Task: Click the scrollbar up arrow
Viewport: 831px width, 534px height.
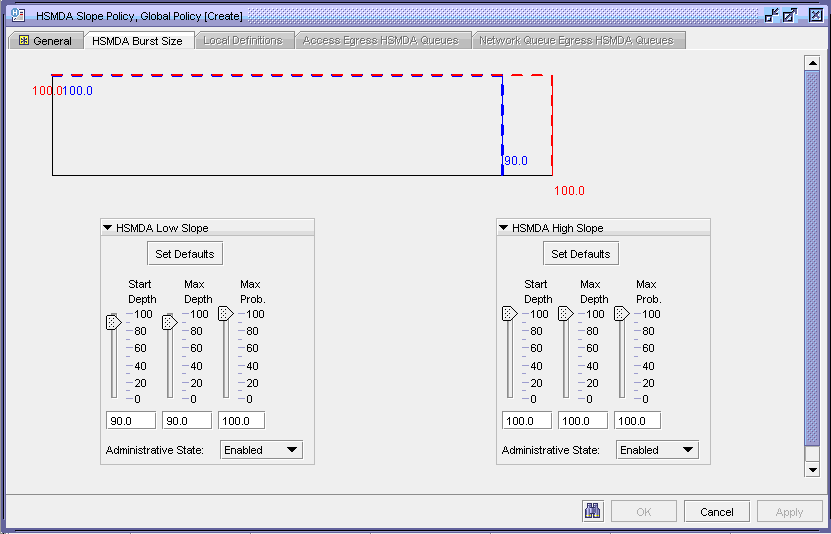Action: tap(812, 63)
